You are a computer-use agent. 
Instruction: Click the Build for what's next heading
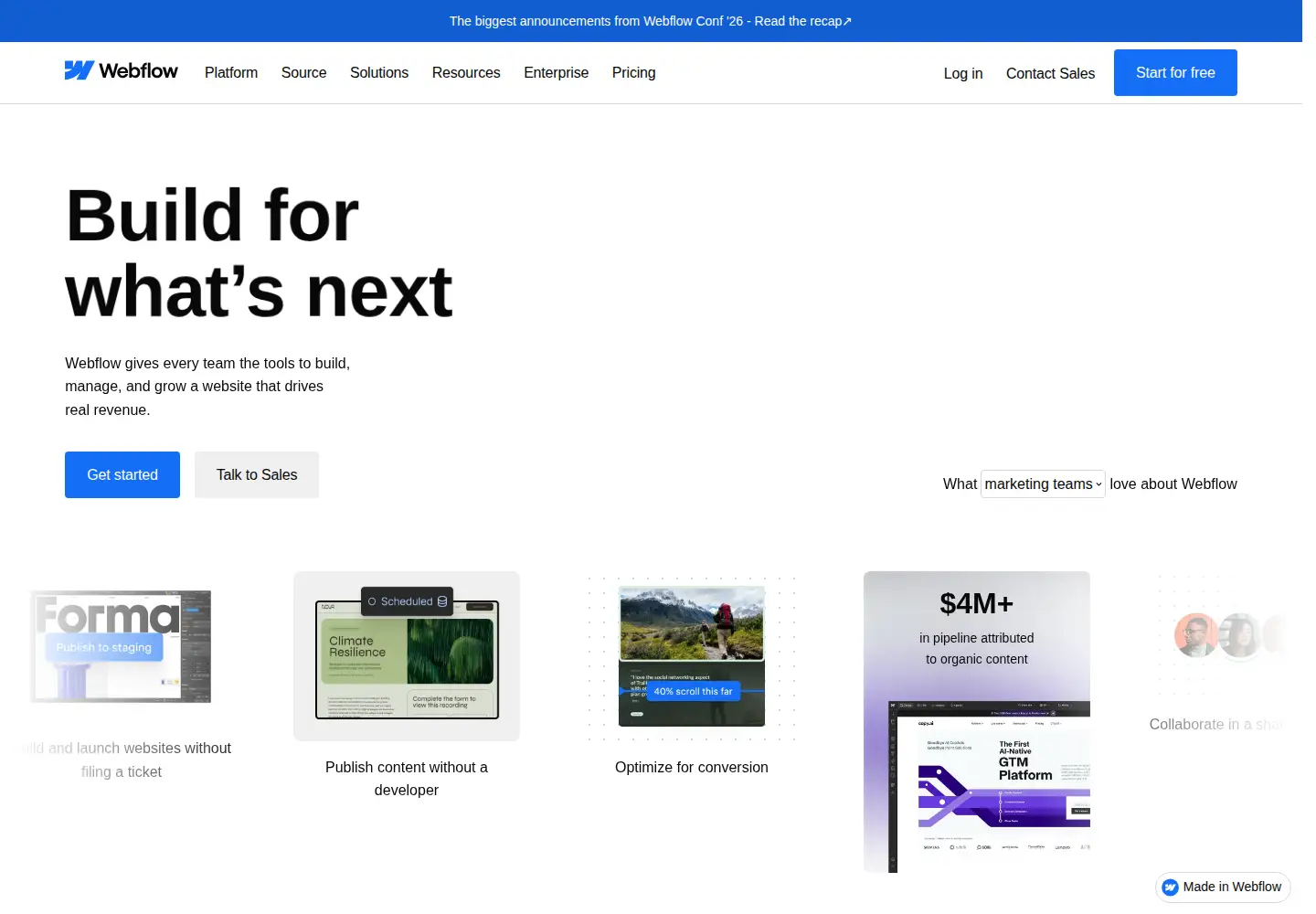click(x=259, y=253)
